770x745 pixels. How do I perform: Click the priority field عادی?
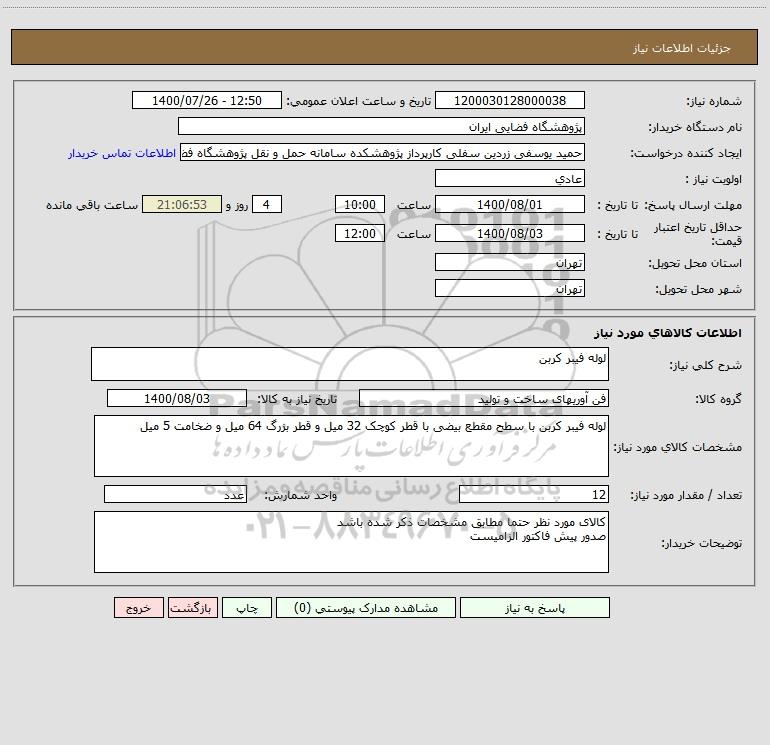pos(510,179)
